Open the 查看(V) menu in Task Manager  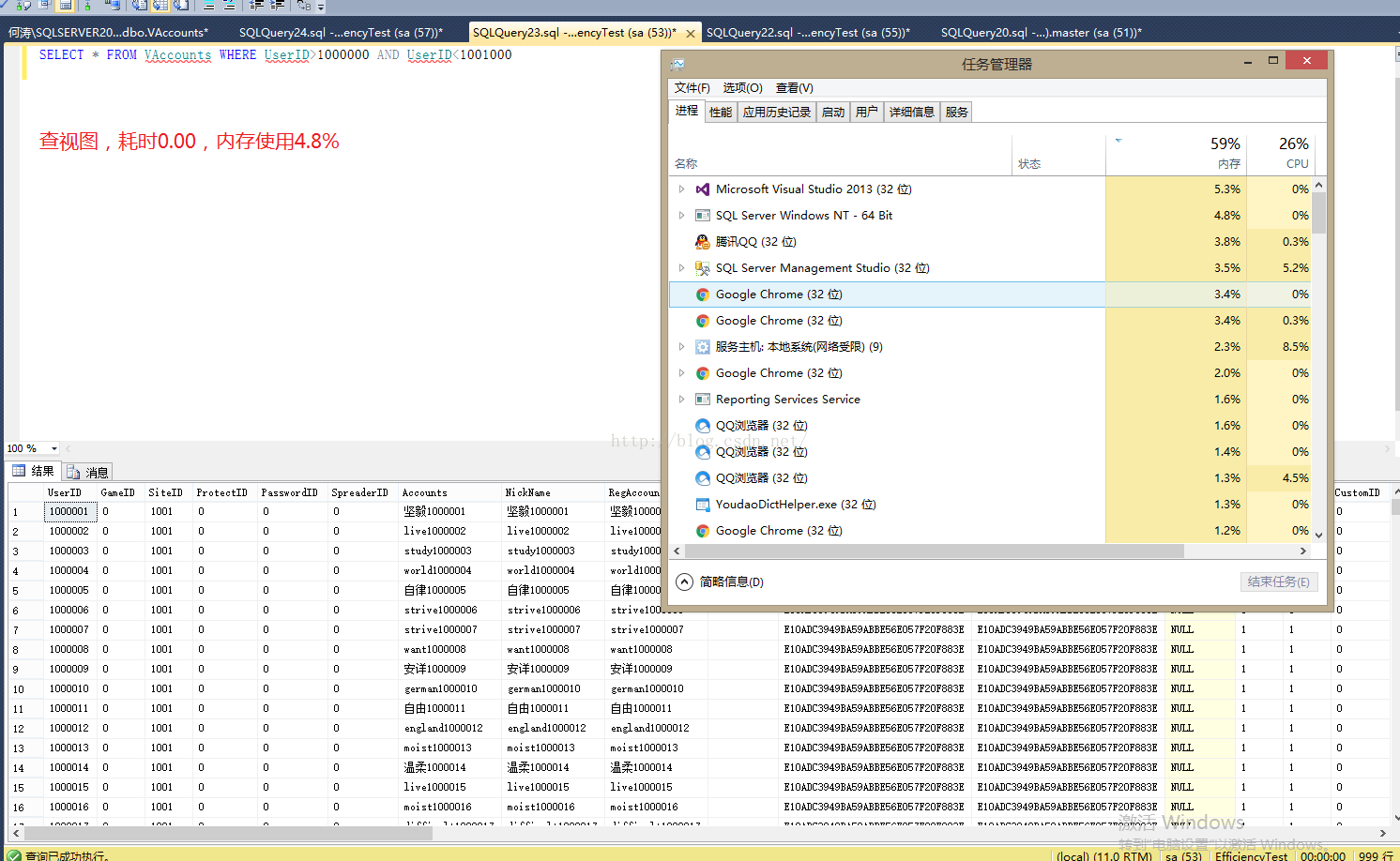pos(794,88)
